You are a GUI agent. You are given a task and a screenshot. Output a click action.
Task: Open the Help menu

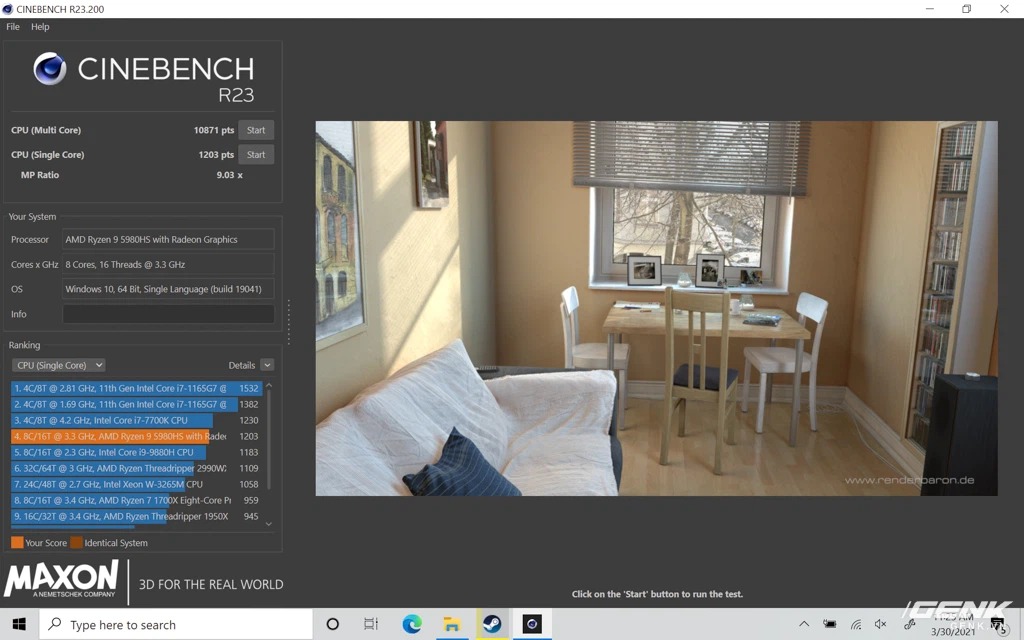click(40, 27)
